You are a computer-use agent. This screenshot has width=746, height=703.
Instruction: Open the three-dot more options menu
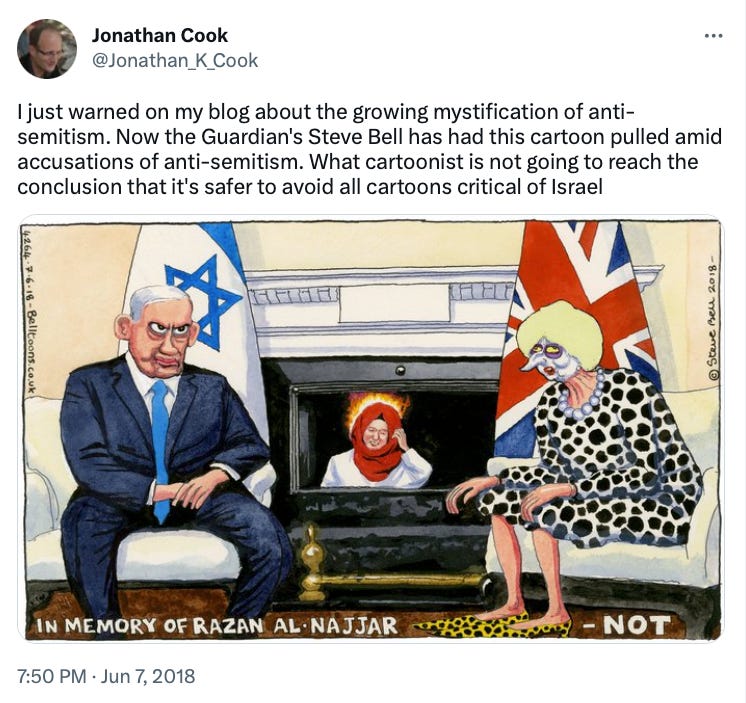[x=714, y=36]
